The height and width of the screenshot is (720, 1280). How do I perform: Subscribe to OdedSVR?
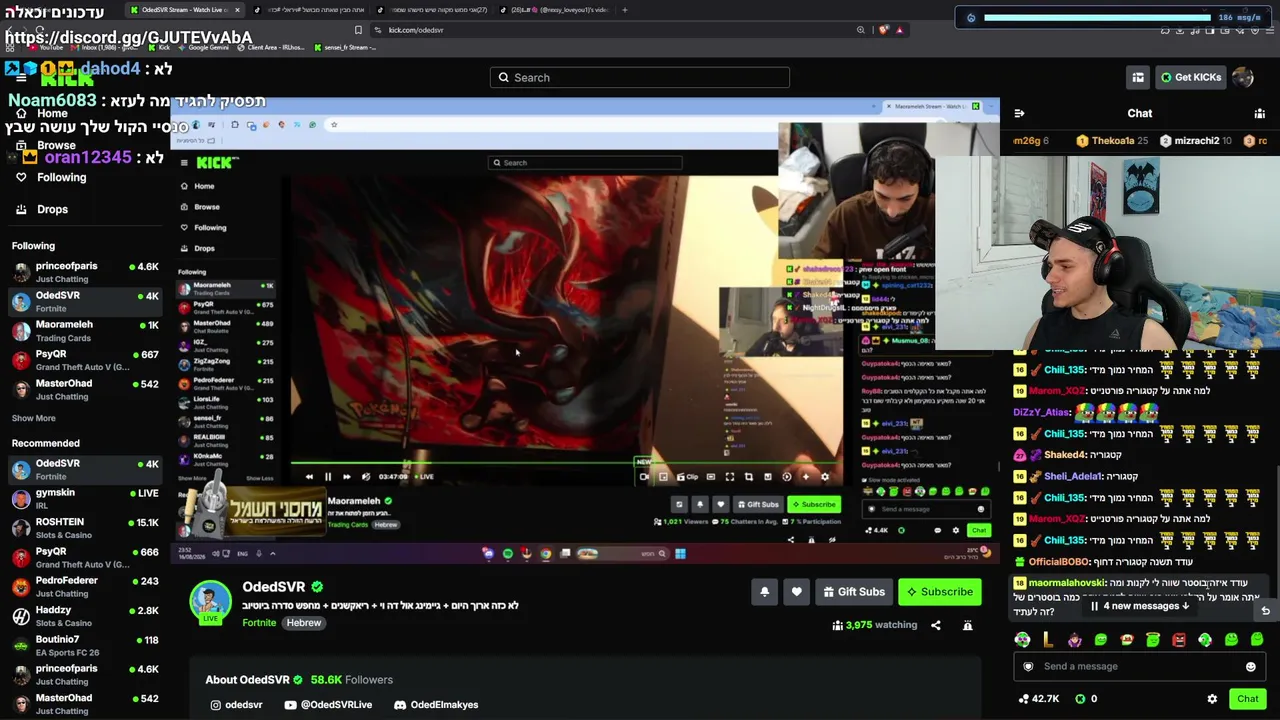(939, 592)
